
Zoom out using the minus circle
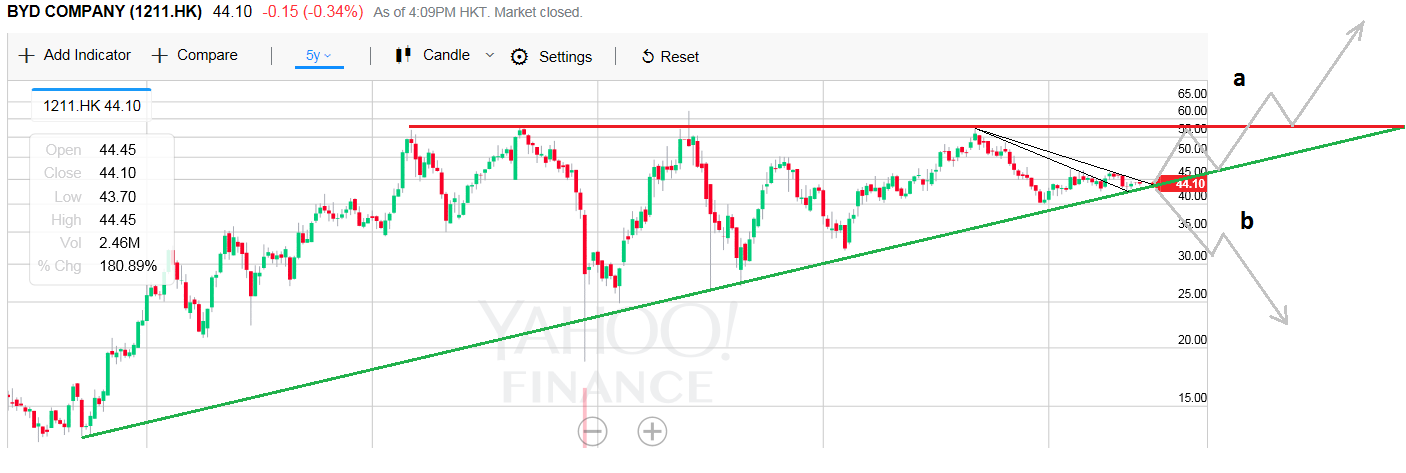point(593,431)
